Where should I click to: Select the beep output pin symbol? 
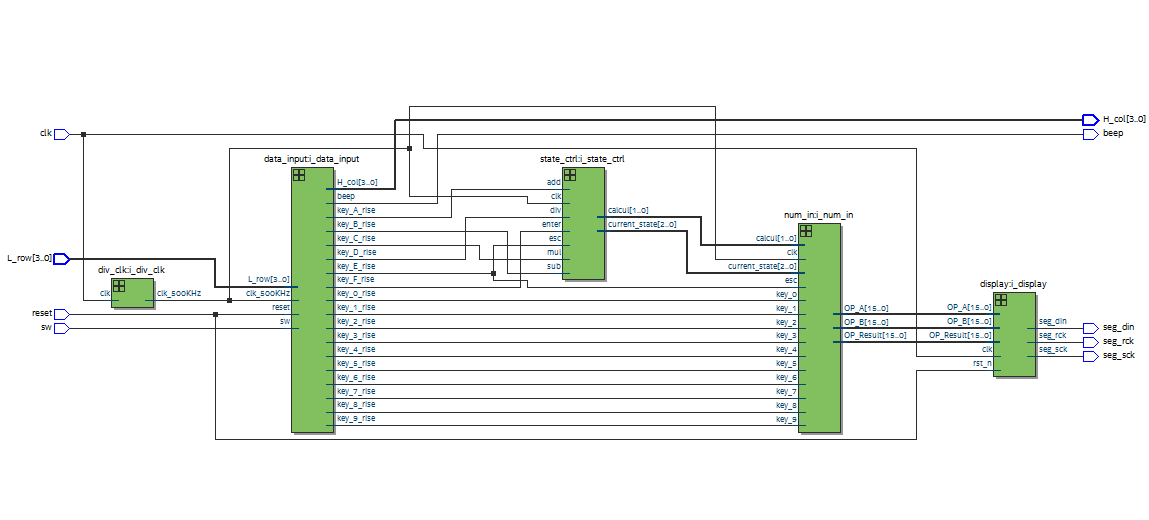(1090, 134)
